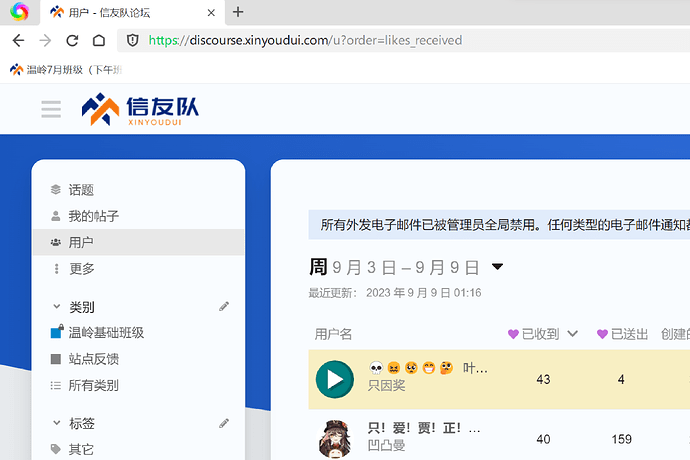Click the email disabled notice banner
Image resolution: width=690 pixels, height=460 pixels.
[499, 224]
